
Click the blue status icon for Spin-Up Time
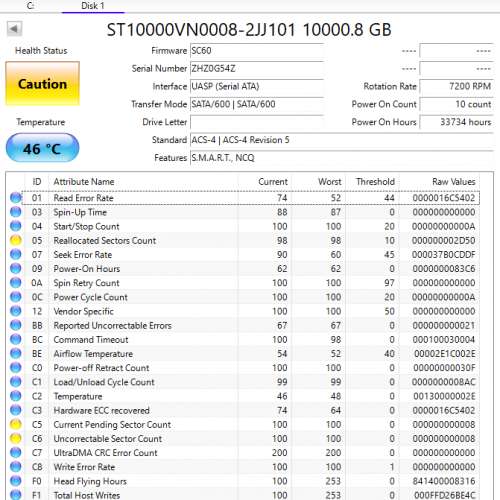click(16, 212)
